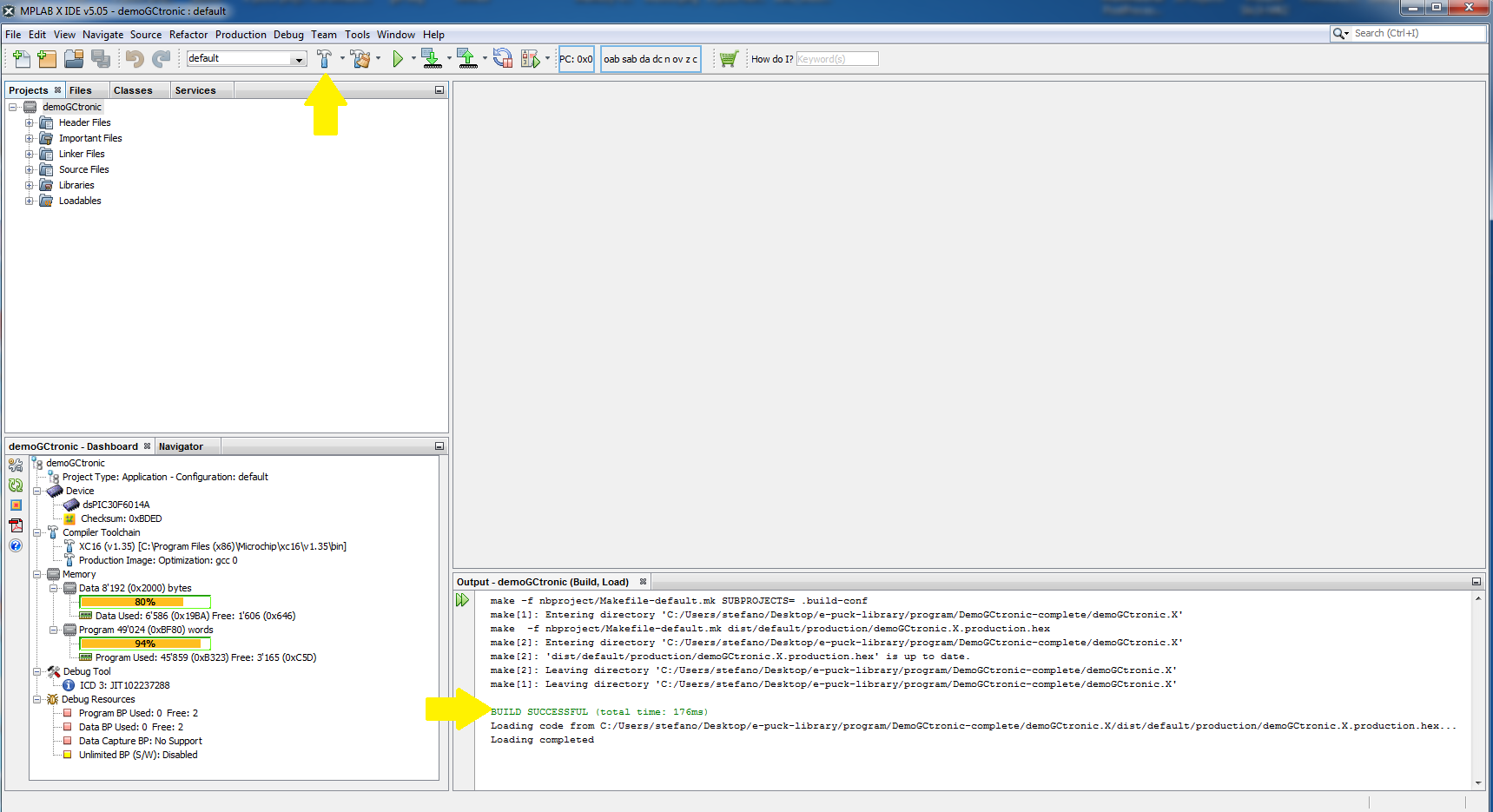Expand the Source Files tree node
Image resolution: width=1493 pixels, height=812 pixels.
point(30,169)
